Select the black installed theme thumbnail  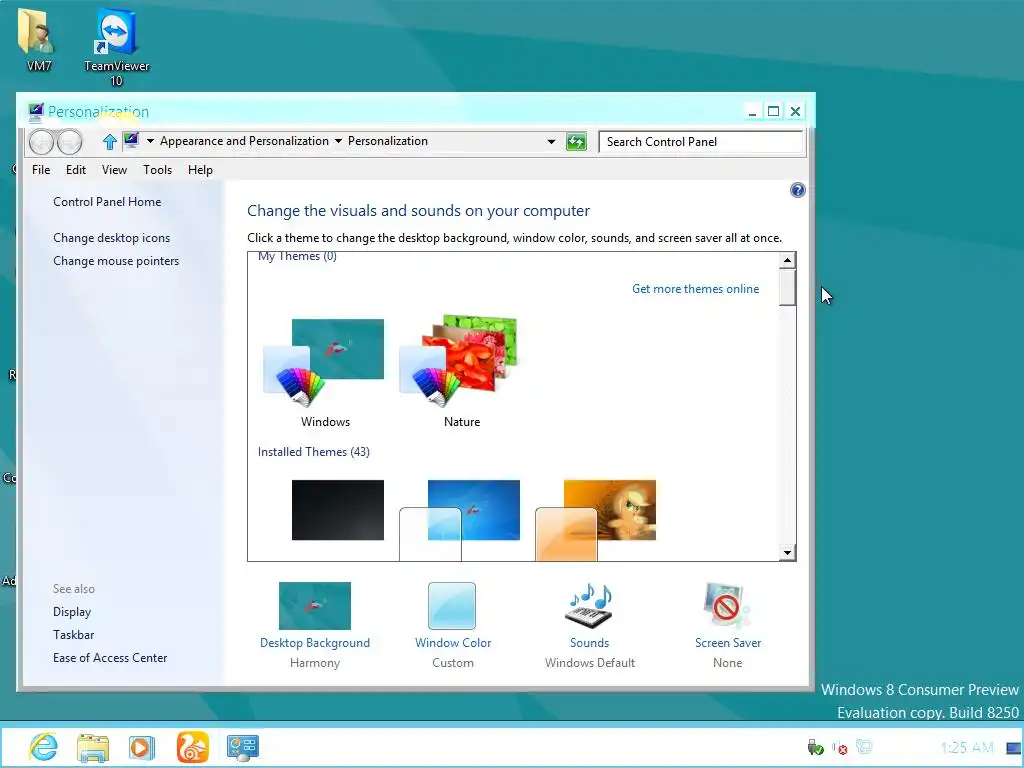(x=338, y=510)
